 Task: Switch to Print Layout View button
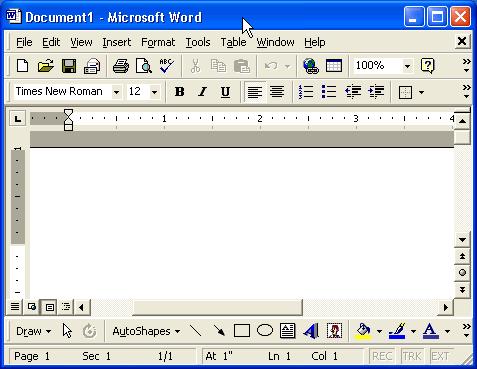tap(49, 307)
